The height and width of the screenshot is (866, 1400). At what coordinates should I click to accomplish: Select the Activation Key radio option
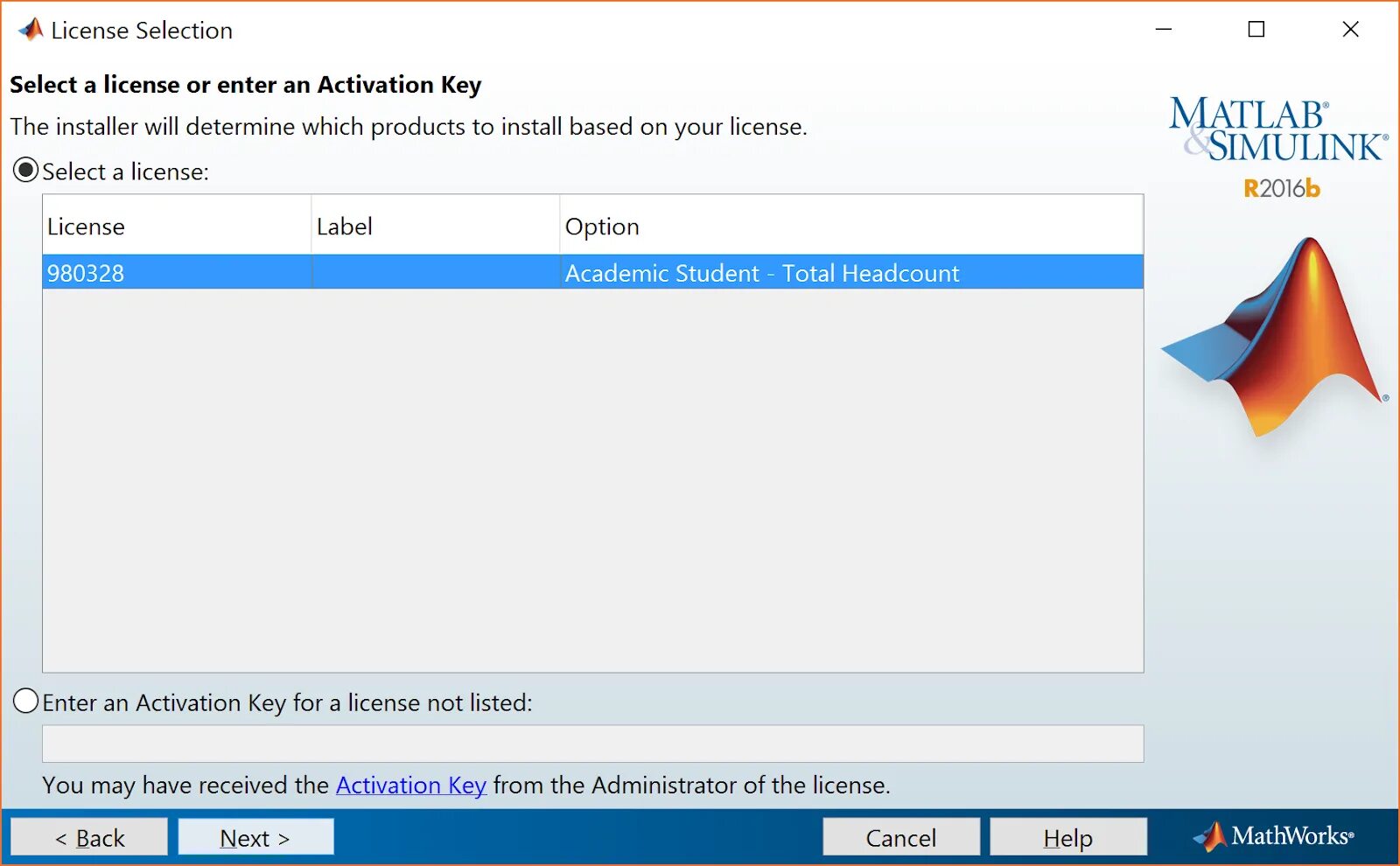point(26,701)
